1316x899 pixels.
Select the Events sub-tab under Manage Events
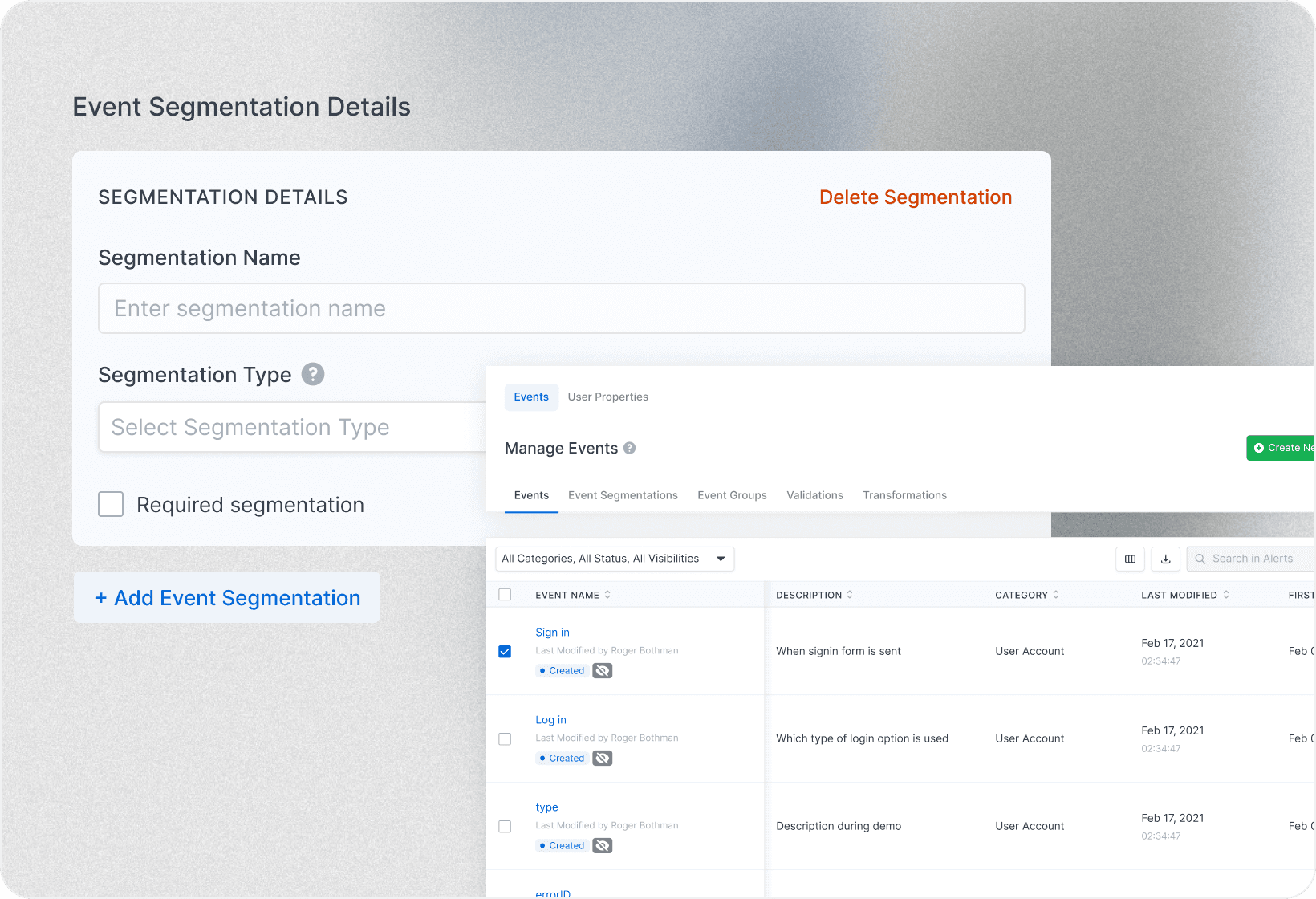531,495
